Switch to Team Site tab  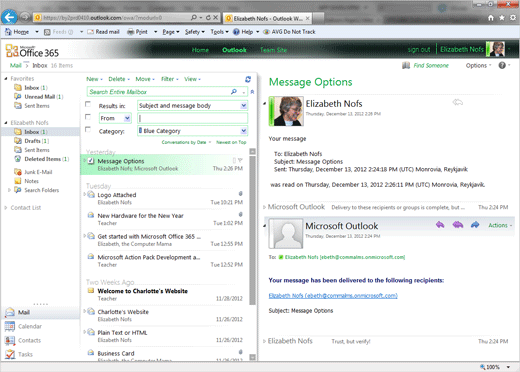(x=273, y=50)
